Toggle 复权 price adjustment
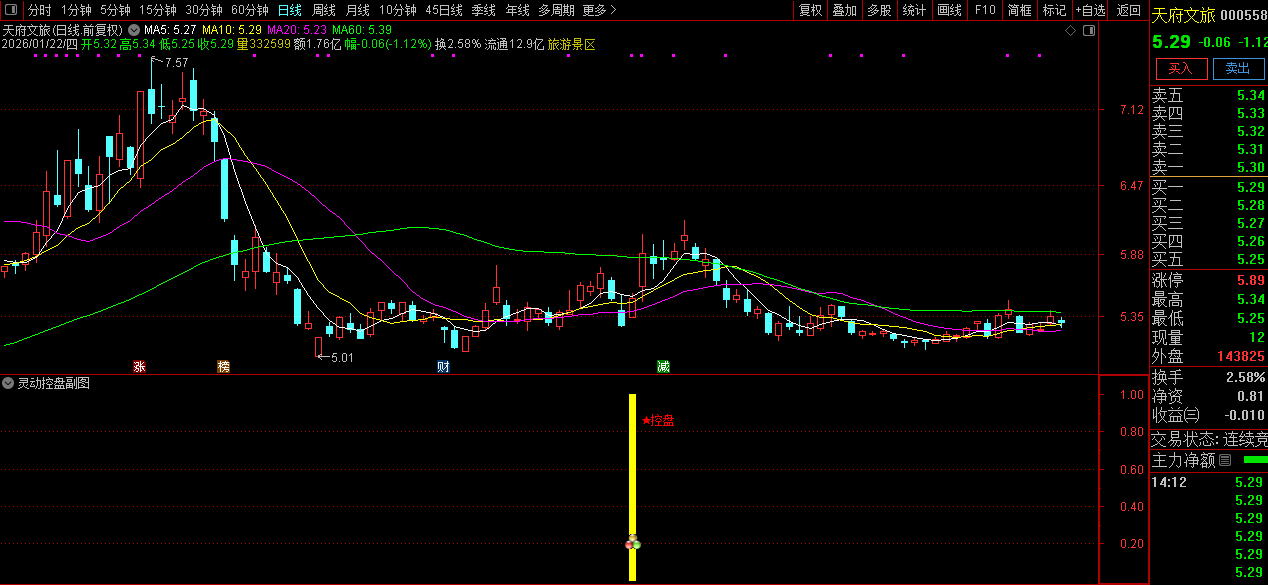 [810, 10]
